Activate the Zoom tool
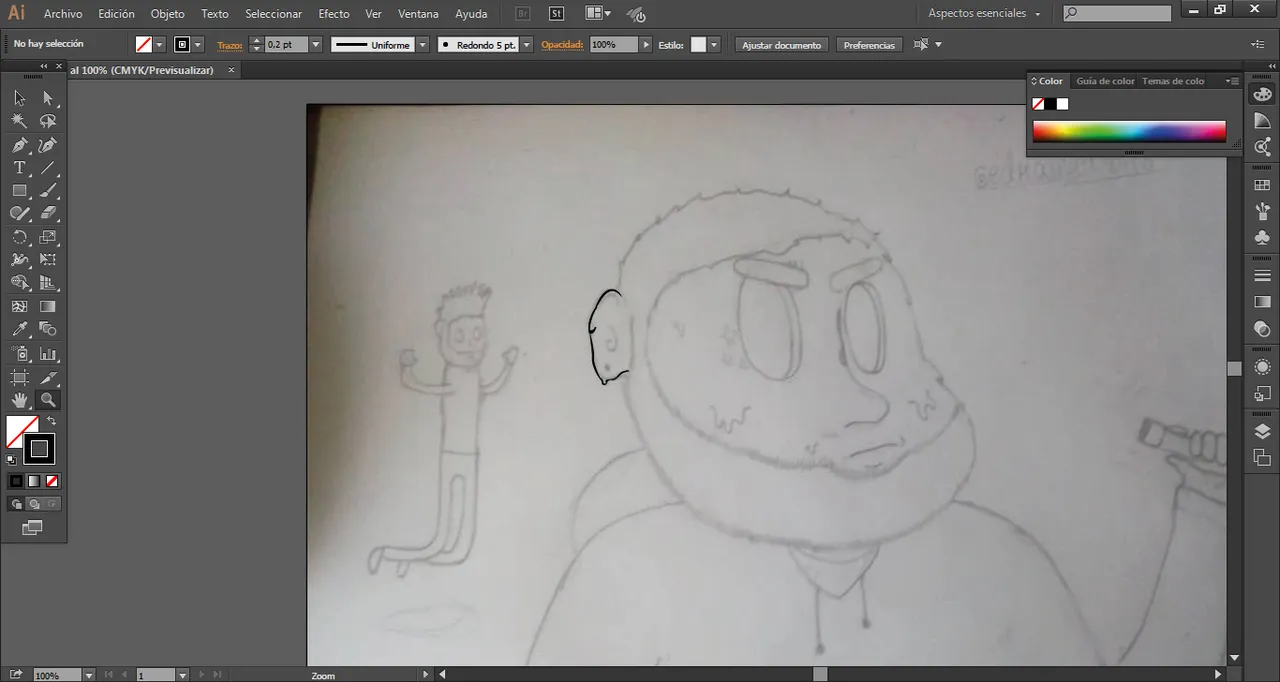 point(47,400)
